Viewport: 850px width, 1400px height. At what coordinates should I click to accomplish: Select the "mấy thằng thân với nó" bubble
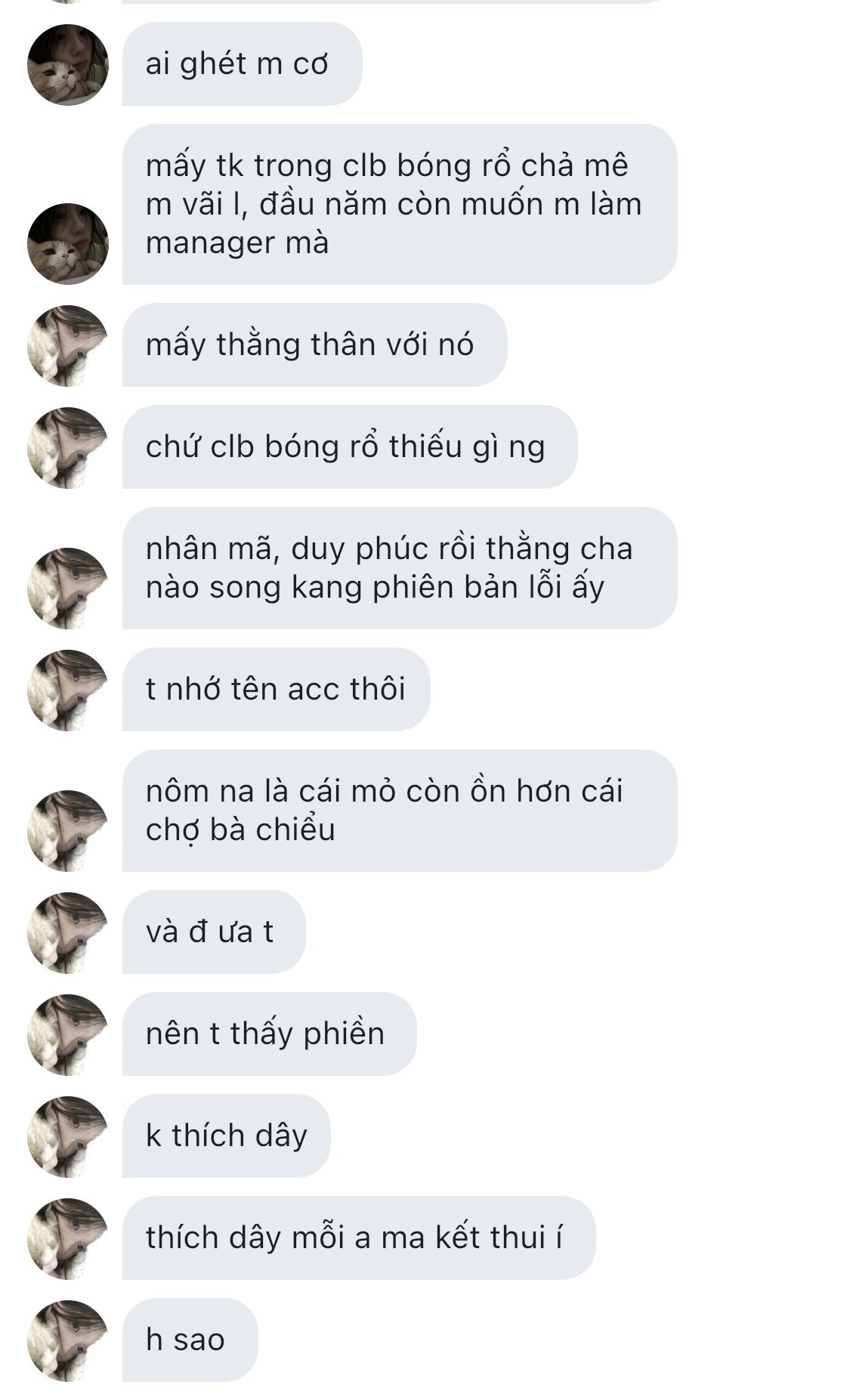coord(314,345)
